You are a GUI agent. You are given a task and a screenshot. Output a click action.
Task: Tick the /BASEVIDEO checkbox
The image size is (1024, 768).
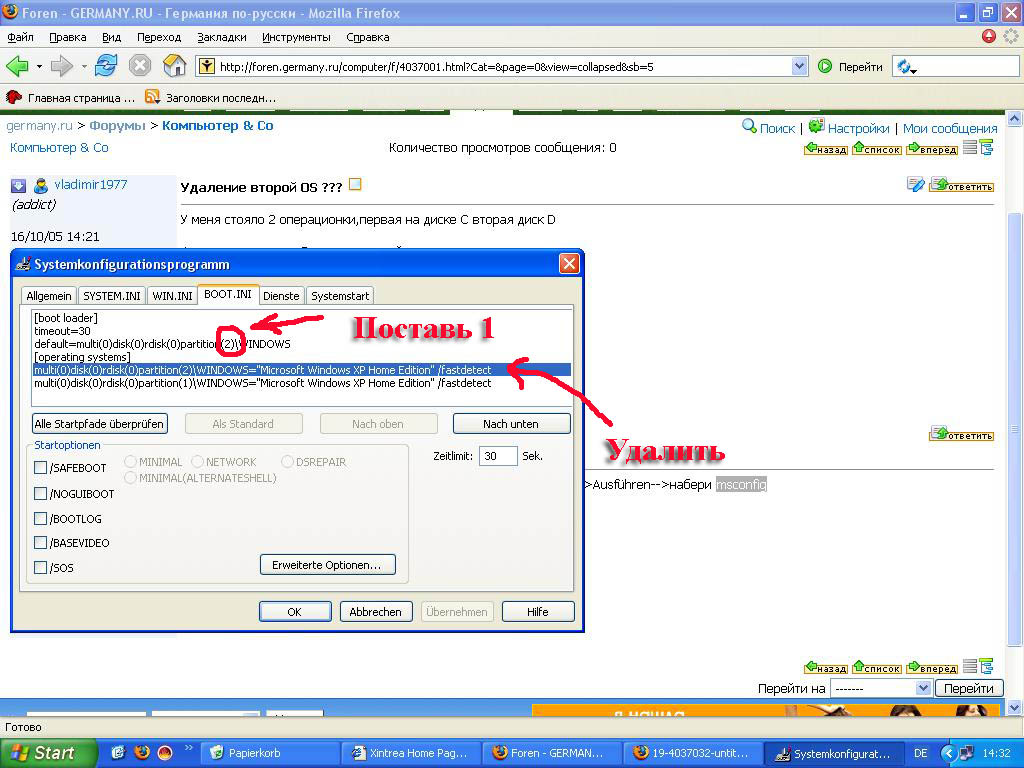[40, 543]
